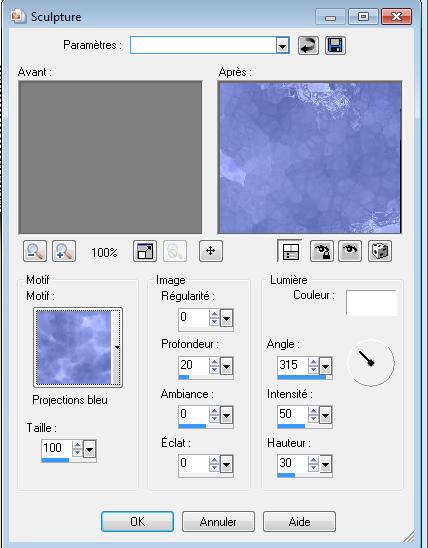Click the pan navigate arrows icon

[211, 251]
